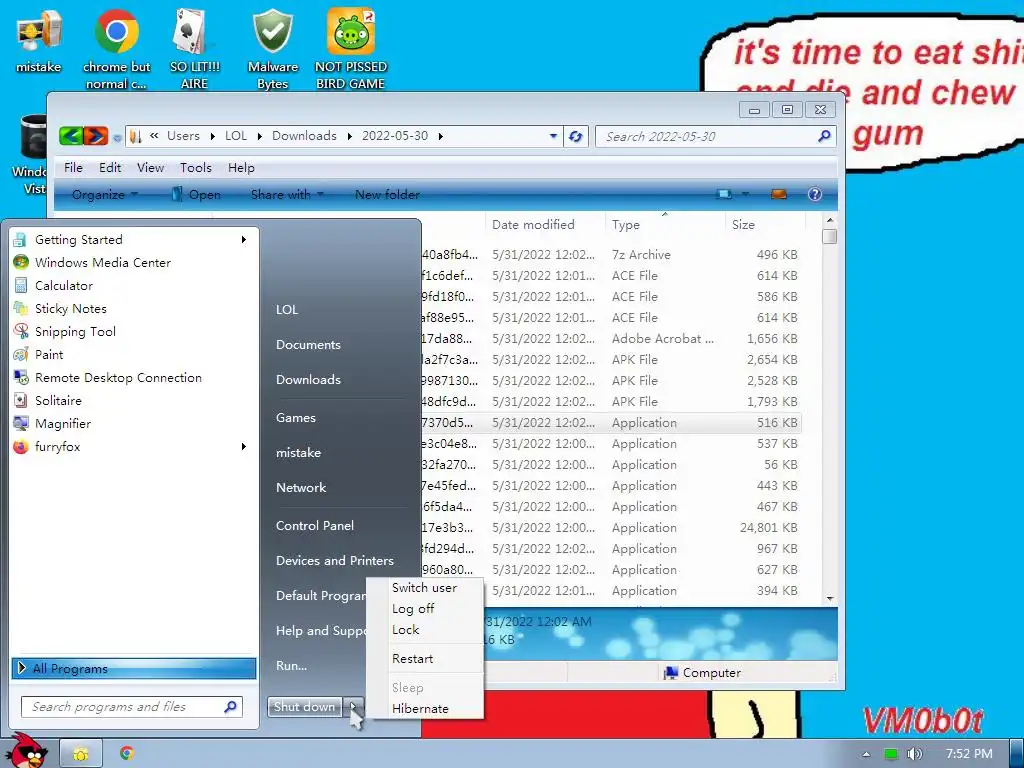Open the Tools menu

tap(195, 167)
